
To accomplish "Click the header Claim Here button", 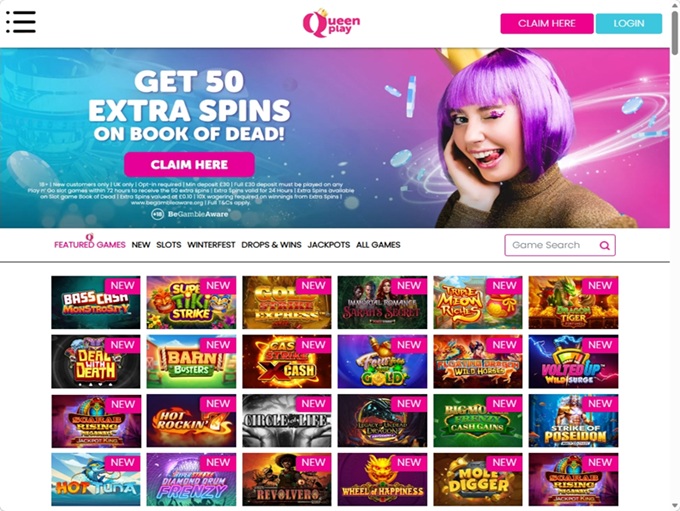I will click(x=547, y=23).
